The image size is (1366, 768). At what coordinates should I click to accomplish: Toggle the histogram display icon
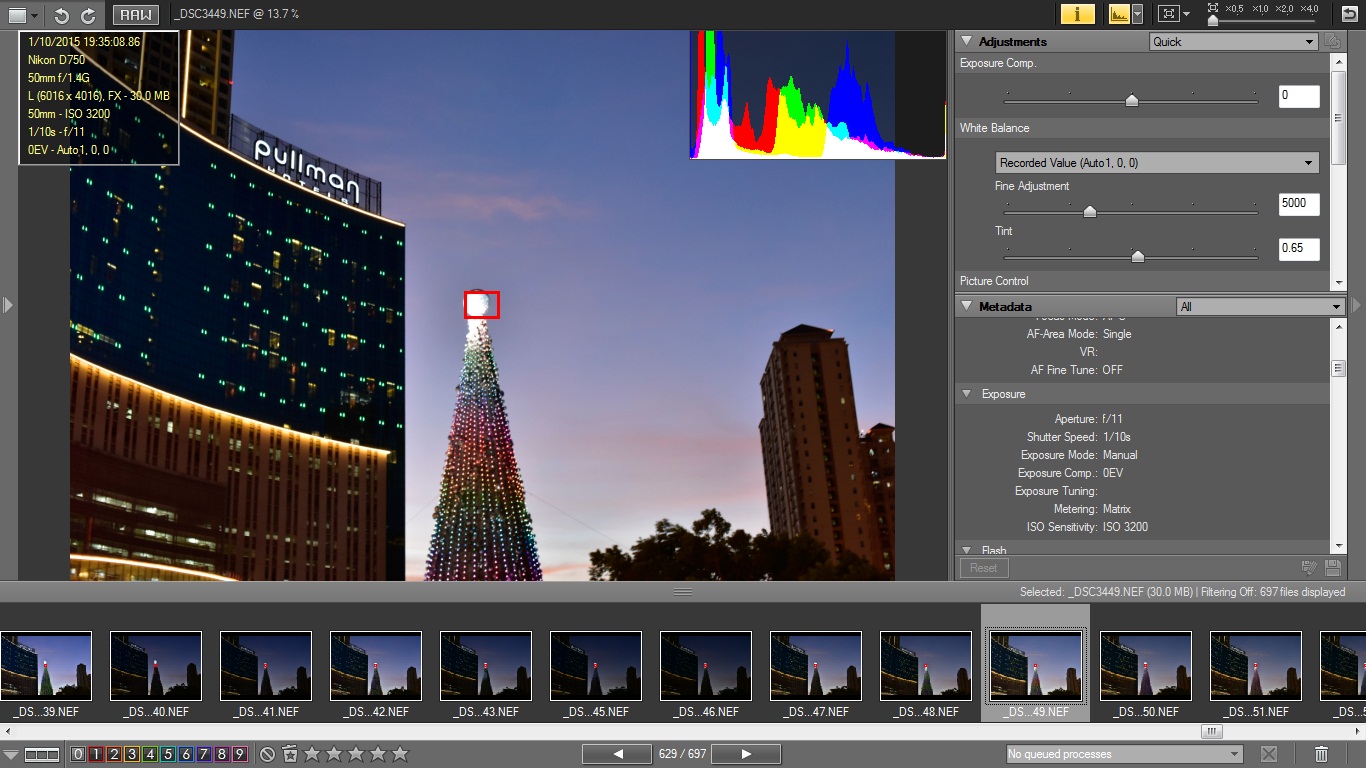1119,14
